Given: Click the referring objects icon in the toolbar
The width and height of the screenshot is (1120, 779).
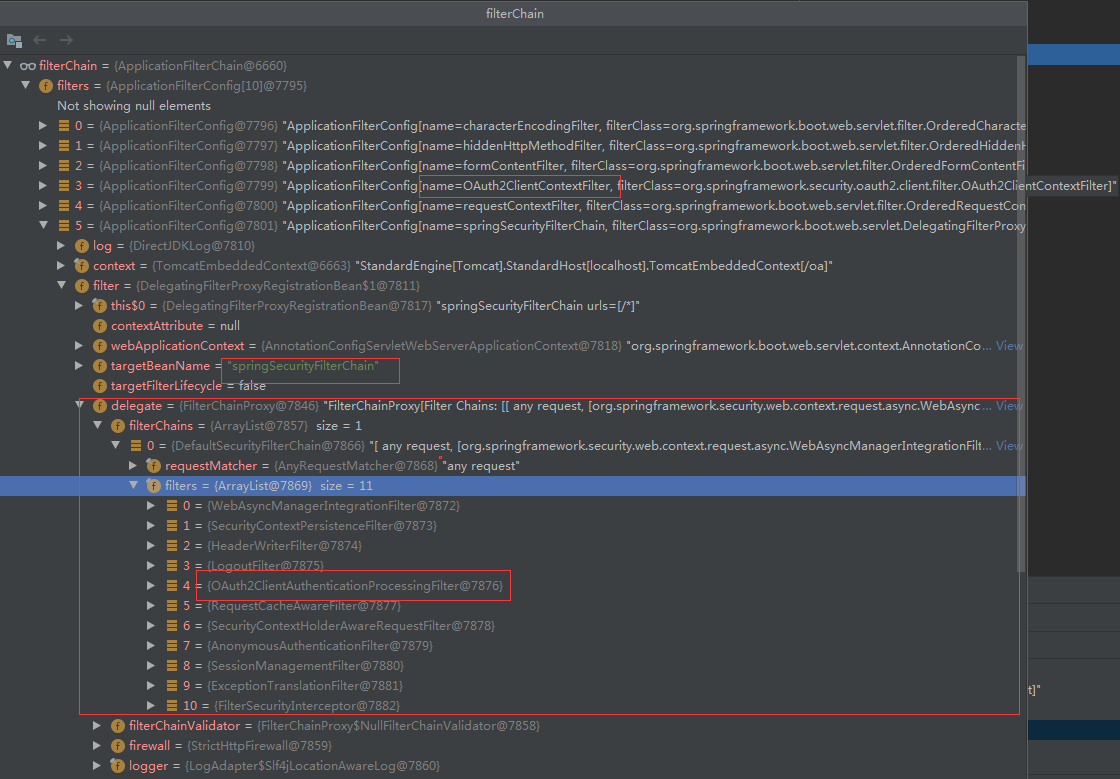Looking at the screenshot, I should [x=14, y=40].
